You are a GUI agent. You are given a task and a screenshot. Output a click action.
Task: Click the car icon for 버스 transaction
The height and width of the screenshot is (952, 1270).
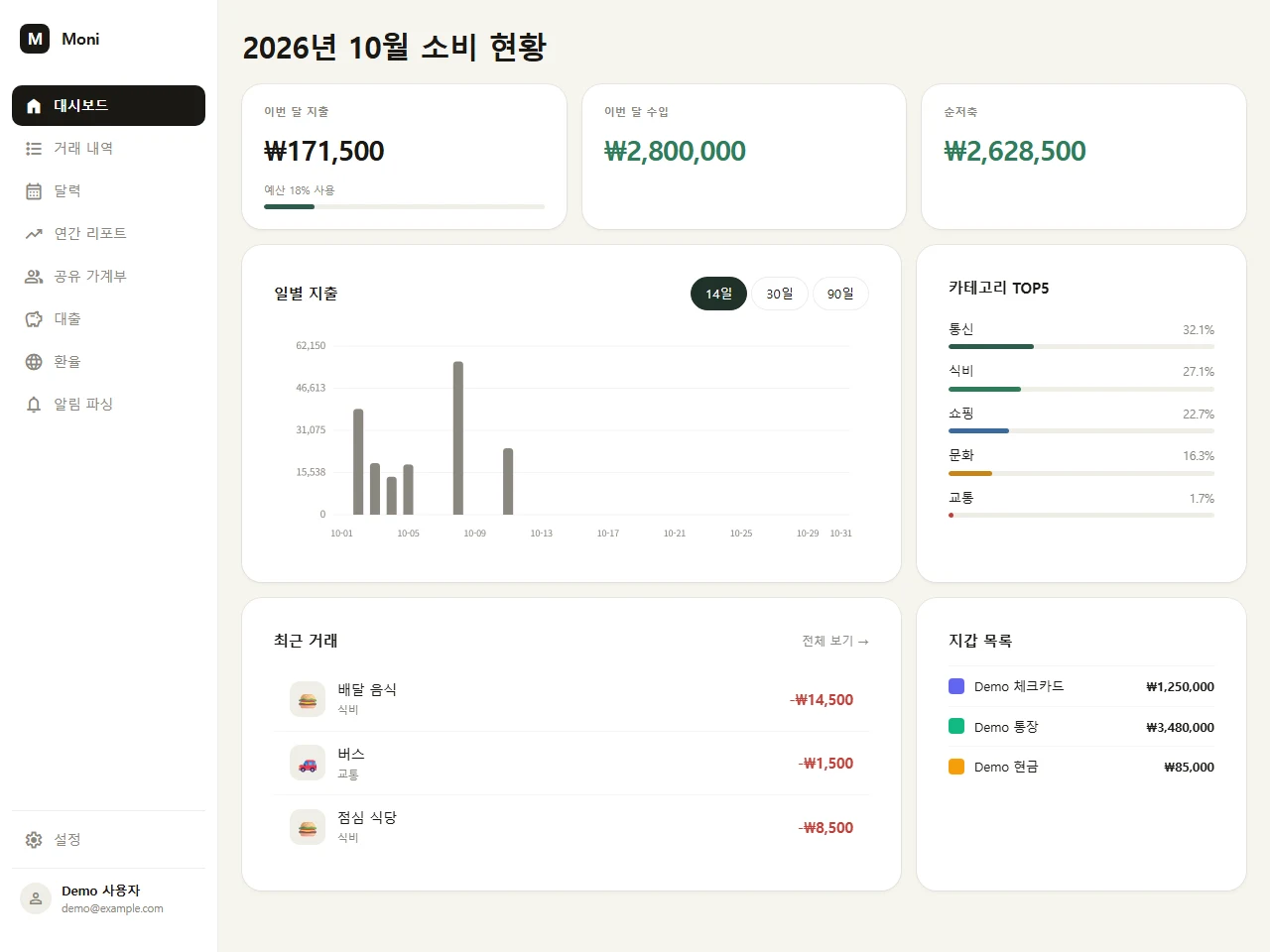(x=308, y=764)
